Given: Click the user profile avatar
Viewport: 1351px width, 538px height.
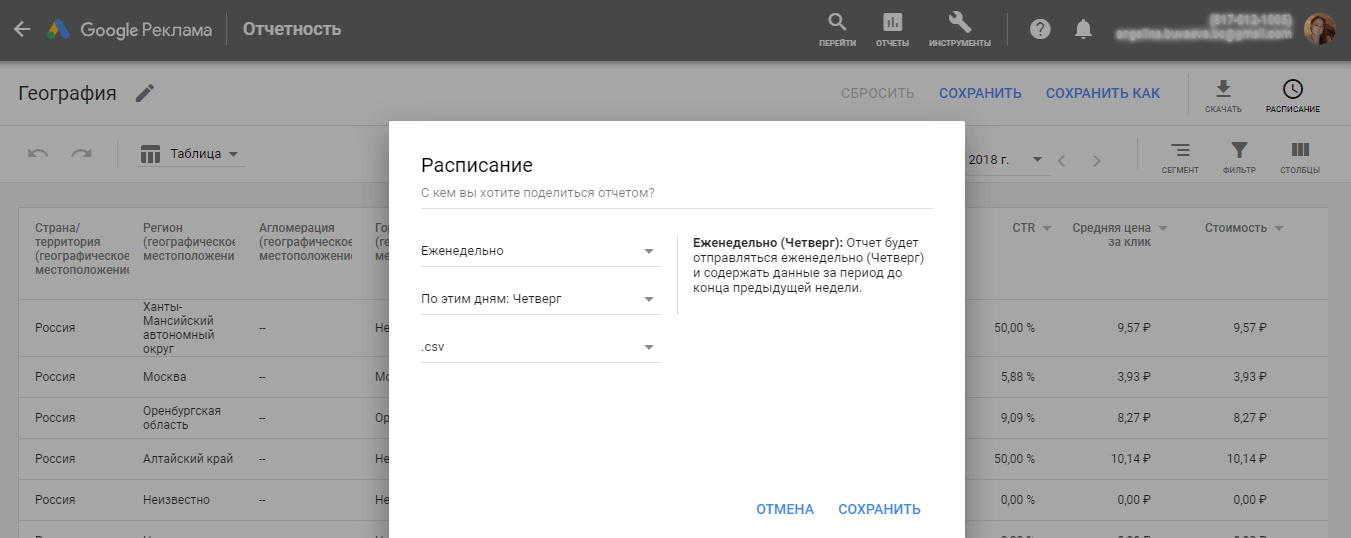Looking at the screenshot, I should point(1320,29).
